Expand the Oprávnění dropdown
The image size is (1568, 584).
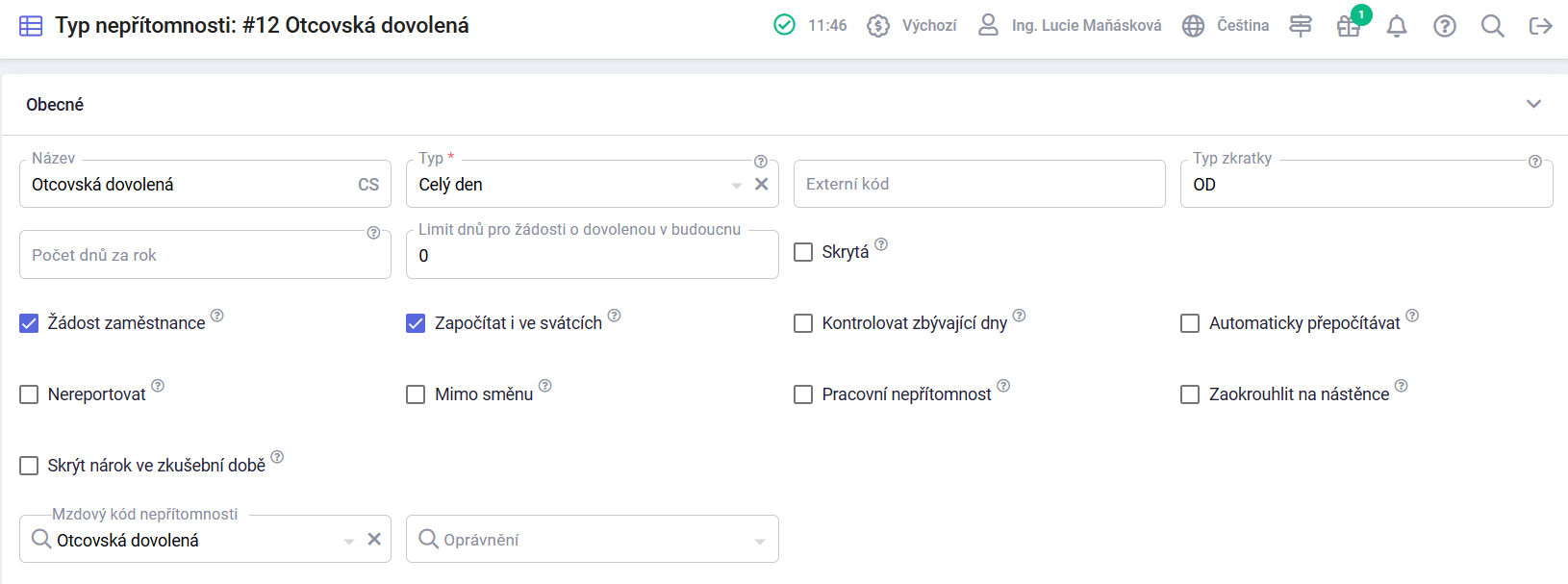pos(760,541)
